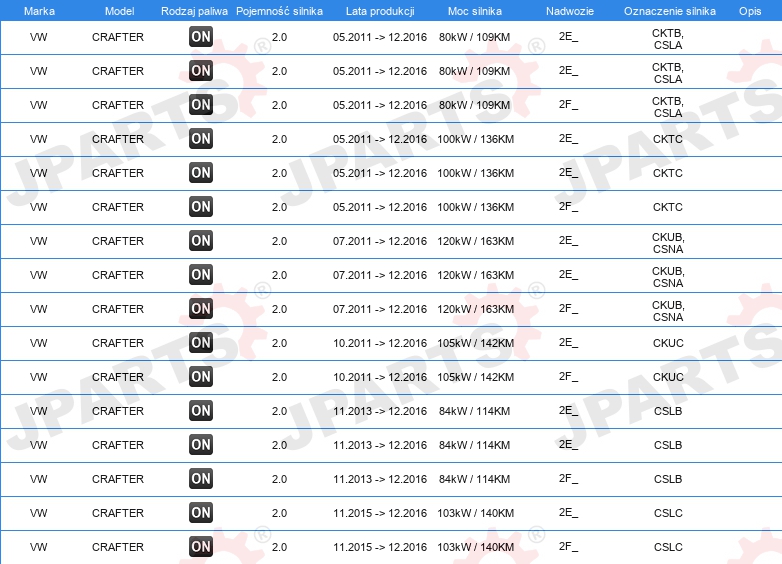Screen dimensions: 782x564
Task: Select CRAFTER in the 84kW 2F_ row
Action: [x=118, y=479]
